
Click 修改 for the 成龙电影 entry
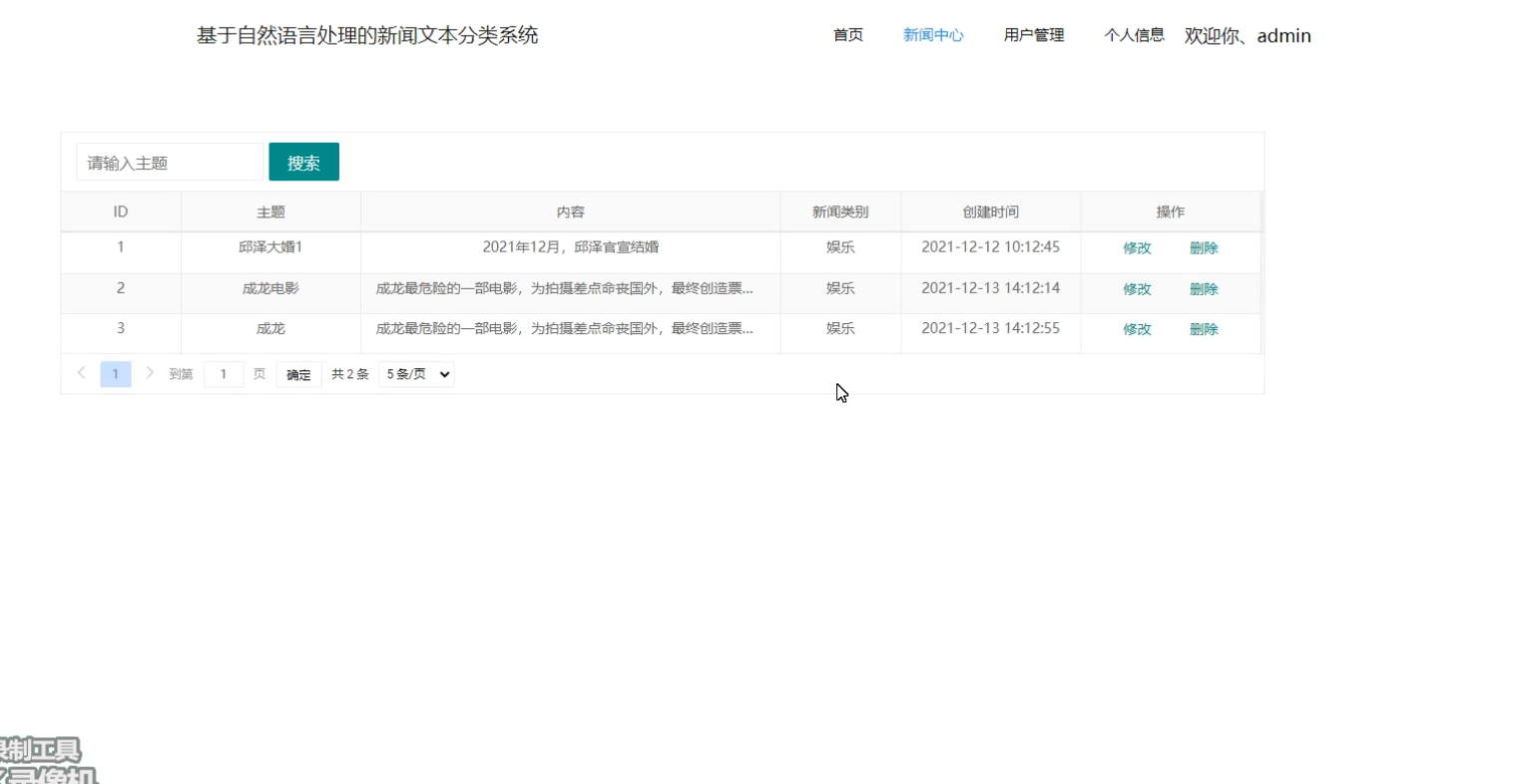click(x=1138, y=288)
